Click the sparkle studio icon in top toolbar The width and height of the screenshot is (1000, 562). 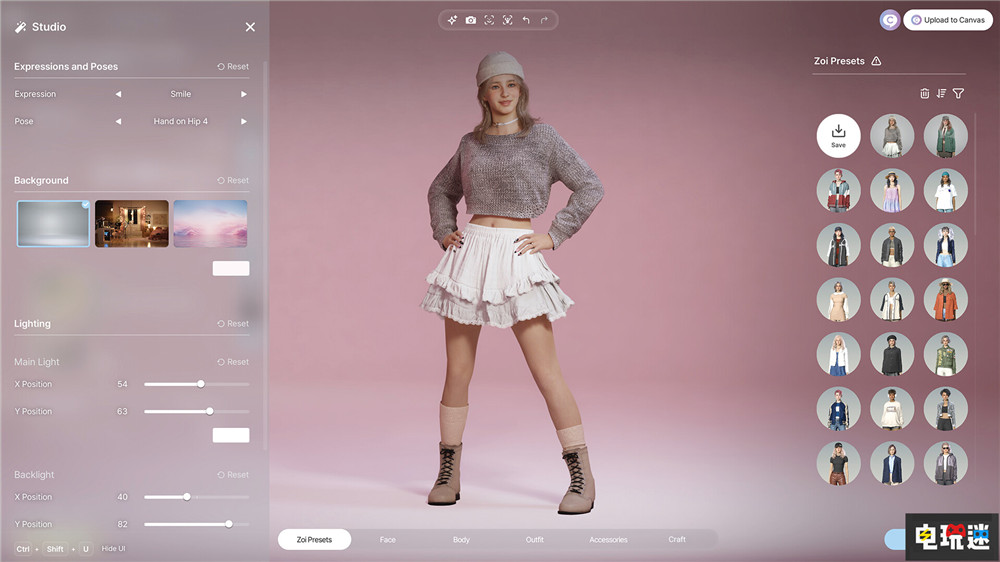452,20
